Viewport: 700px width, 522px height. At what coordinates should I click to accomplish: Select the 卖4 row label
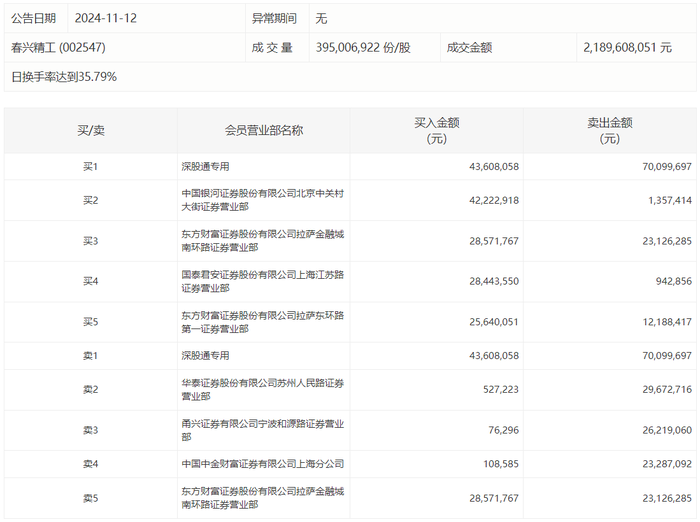click(x=90, y=464)
